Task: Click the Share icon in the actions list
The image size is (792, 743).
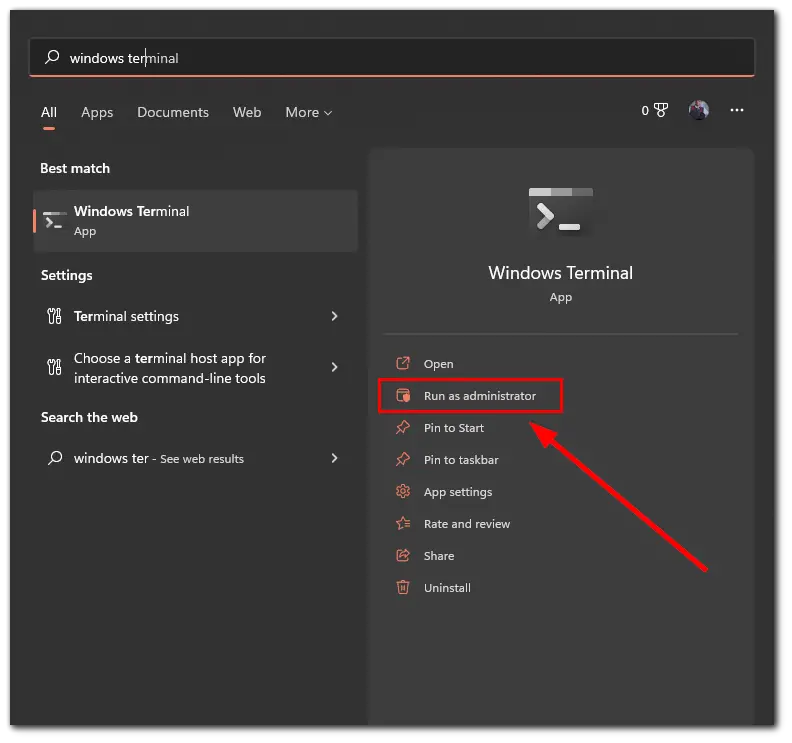Action: (403, 556)
